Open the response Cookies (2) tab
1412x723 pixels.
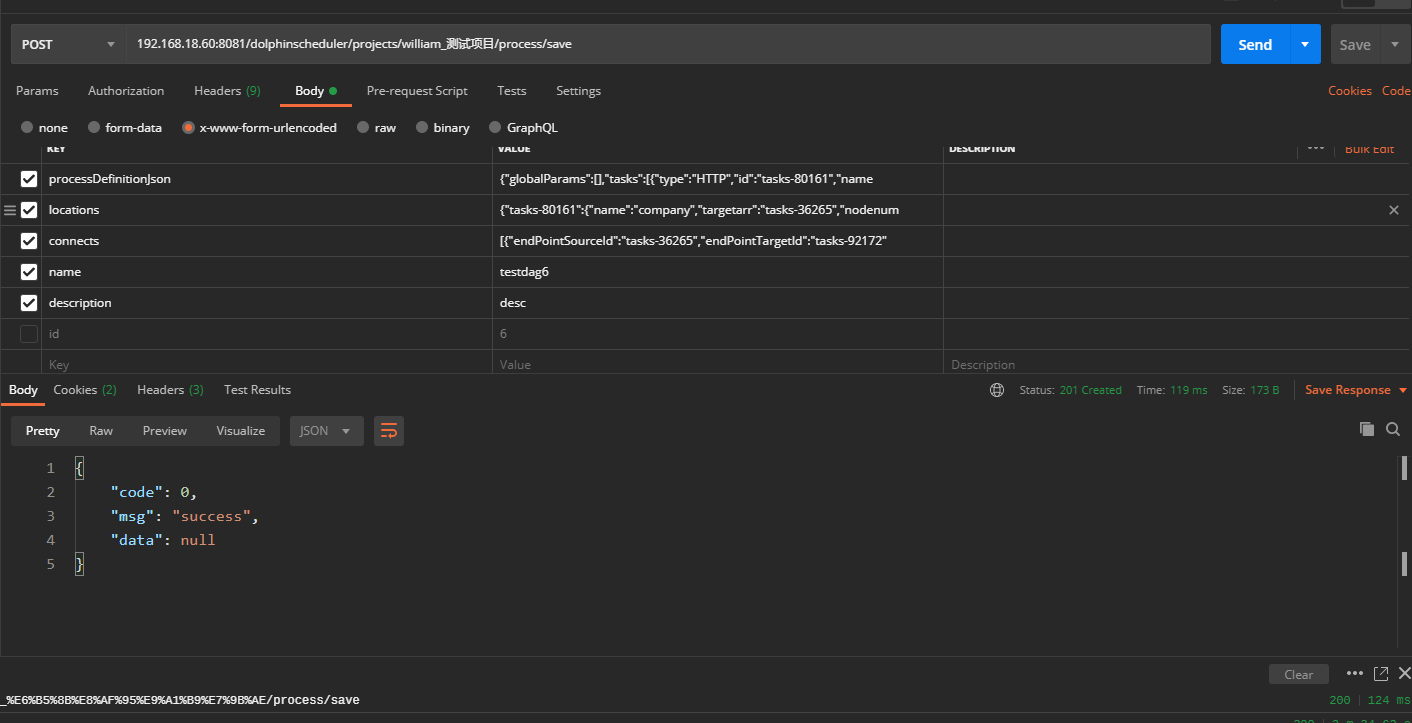[x=85, y=390]
